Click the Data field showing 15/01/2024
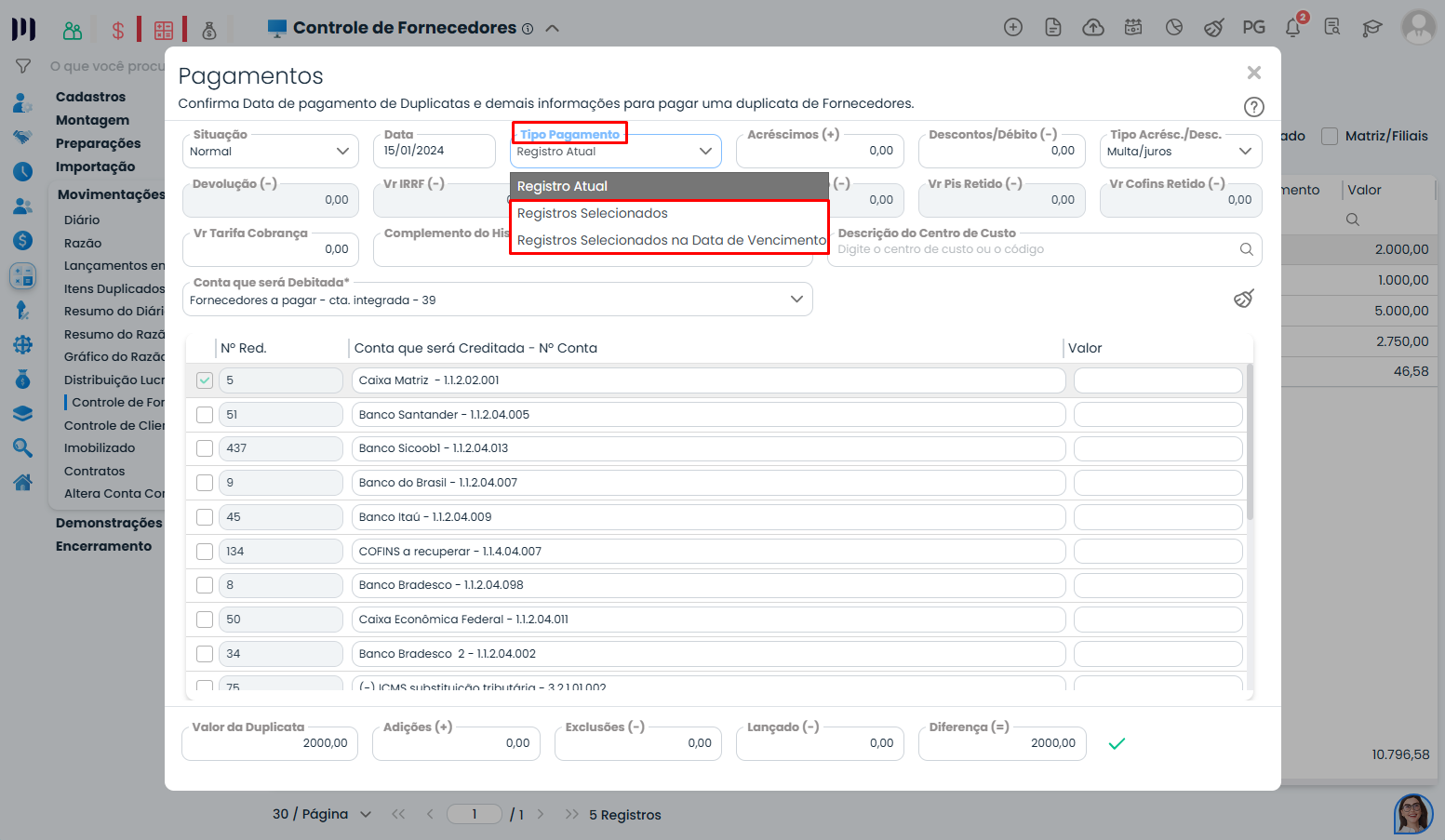1445x840 pixels. click(434, 151)
